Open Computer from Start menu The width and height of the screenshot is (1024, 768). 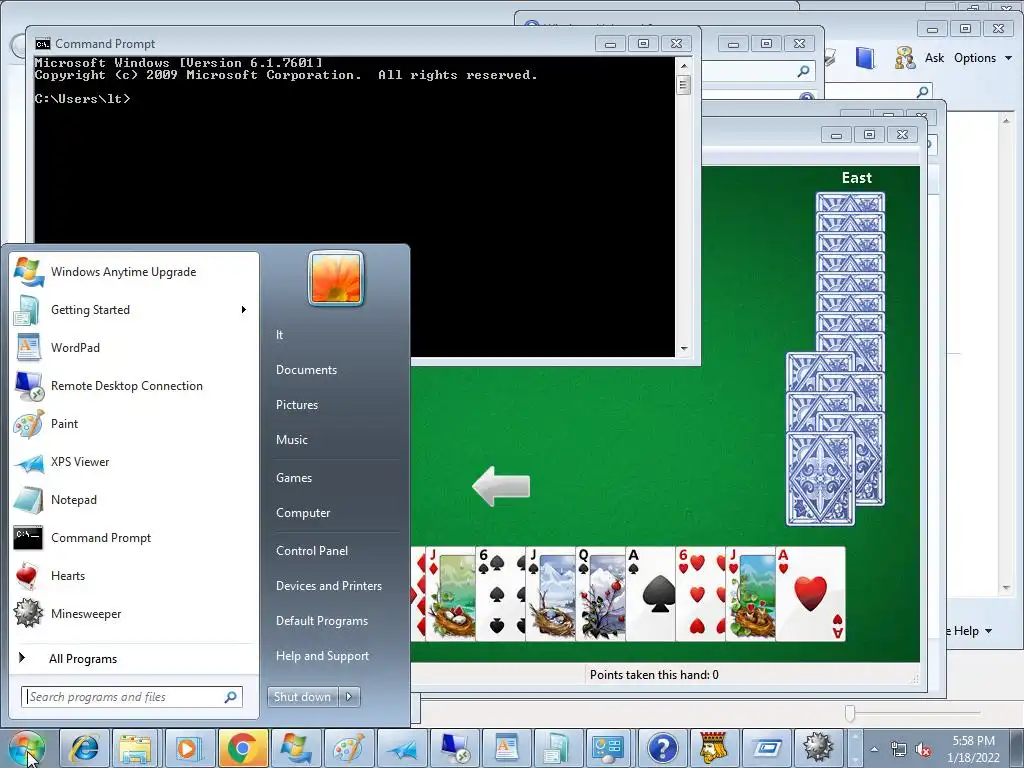point(303,513)
